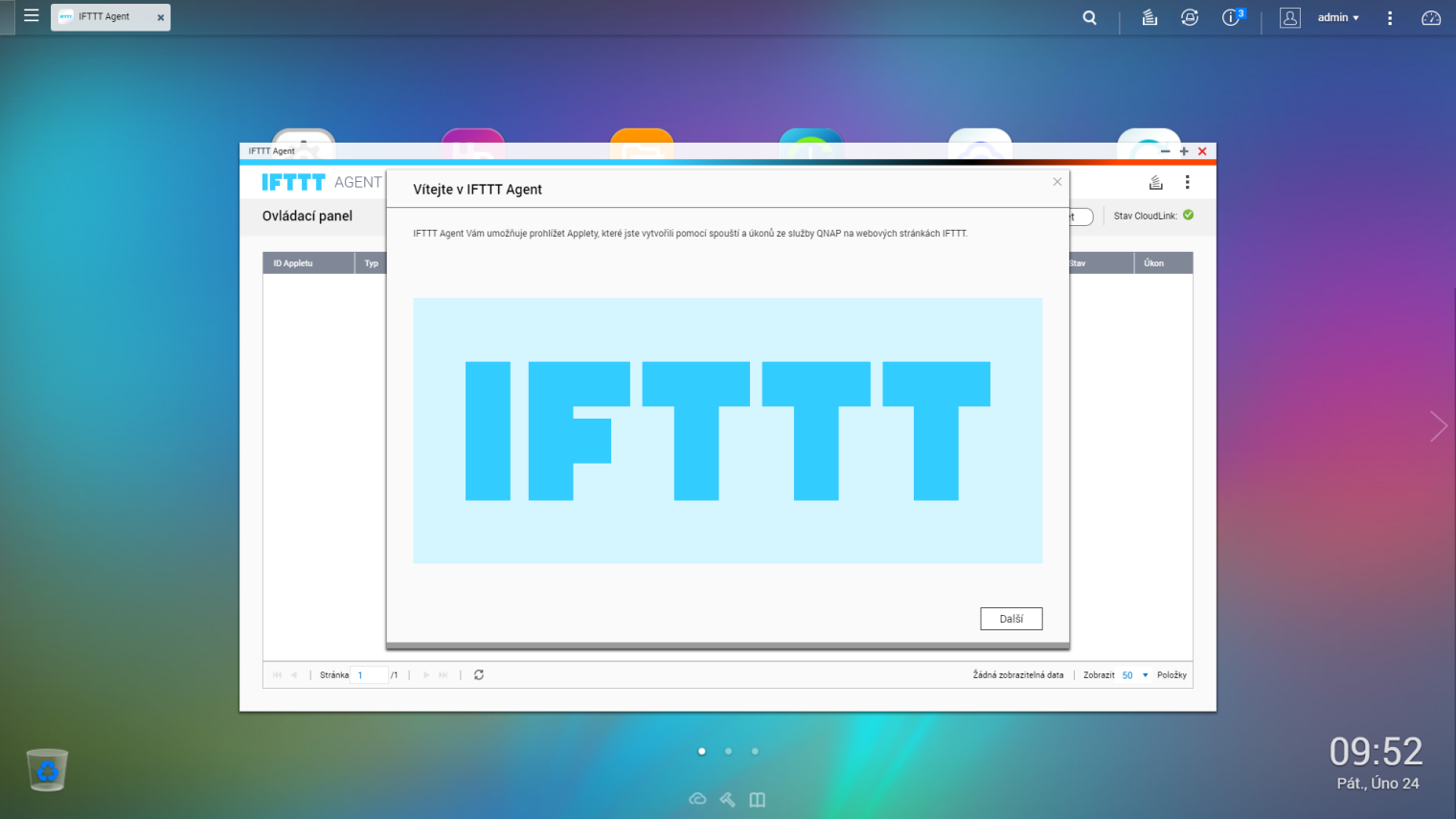Click the IFTTT banner image in dialog
Viewport: 1456px width, 819px height.
728,430
